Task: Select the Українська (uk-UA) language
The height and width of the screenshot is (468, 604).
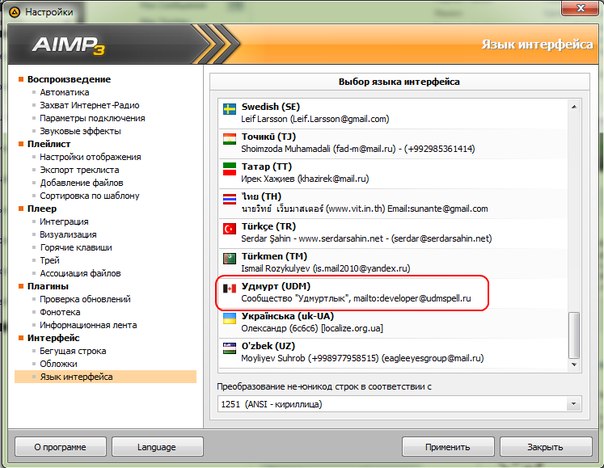Action: click(x=392, y=322)
